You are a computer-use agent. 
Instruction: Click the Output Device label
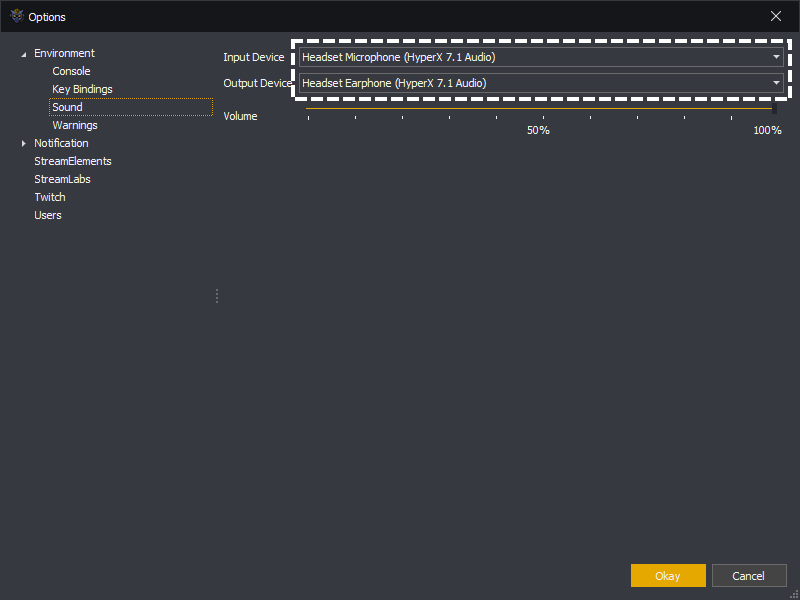point(258,83)
